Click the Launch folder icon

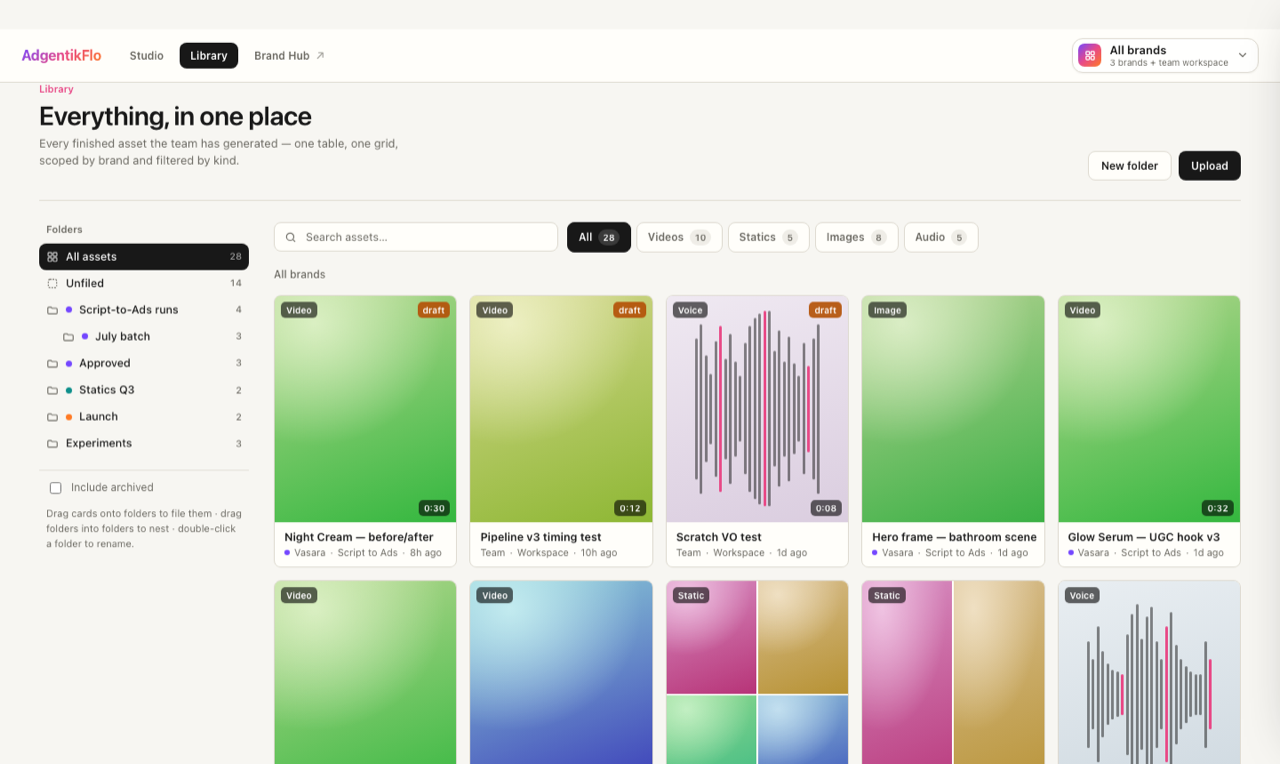(53, 417)
